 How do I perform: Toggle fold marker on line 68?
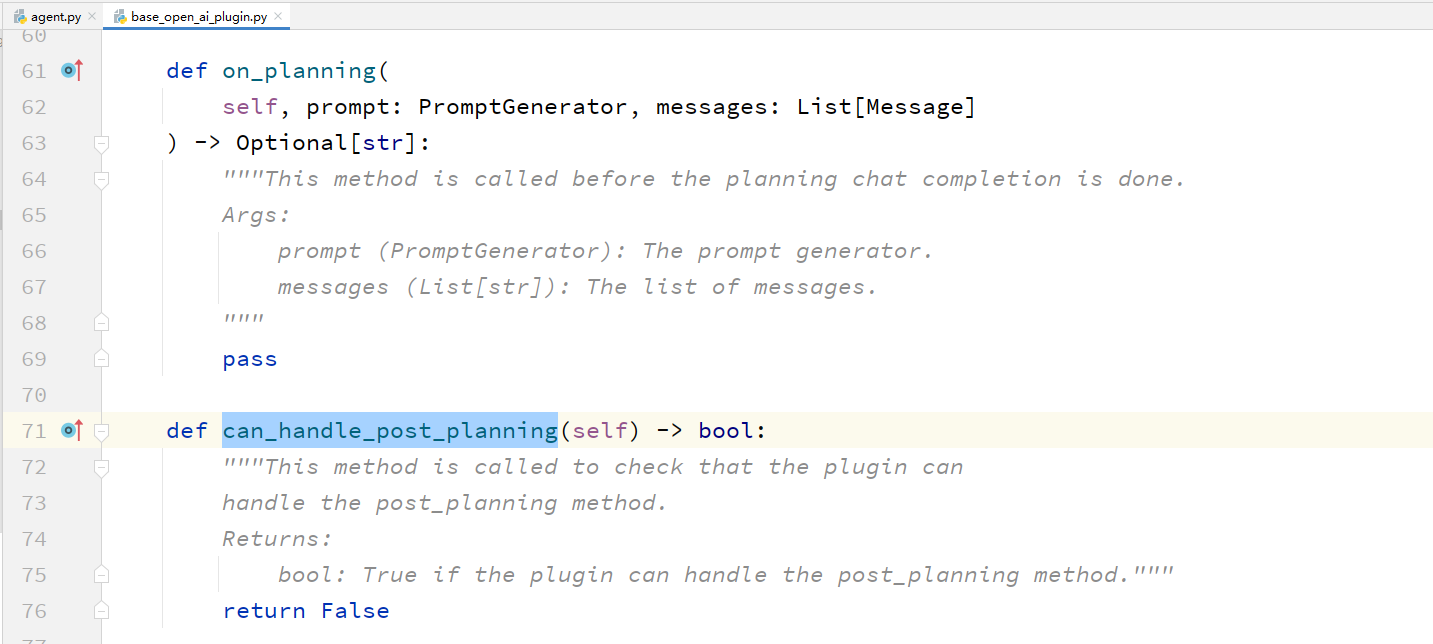(101, 323)
